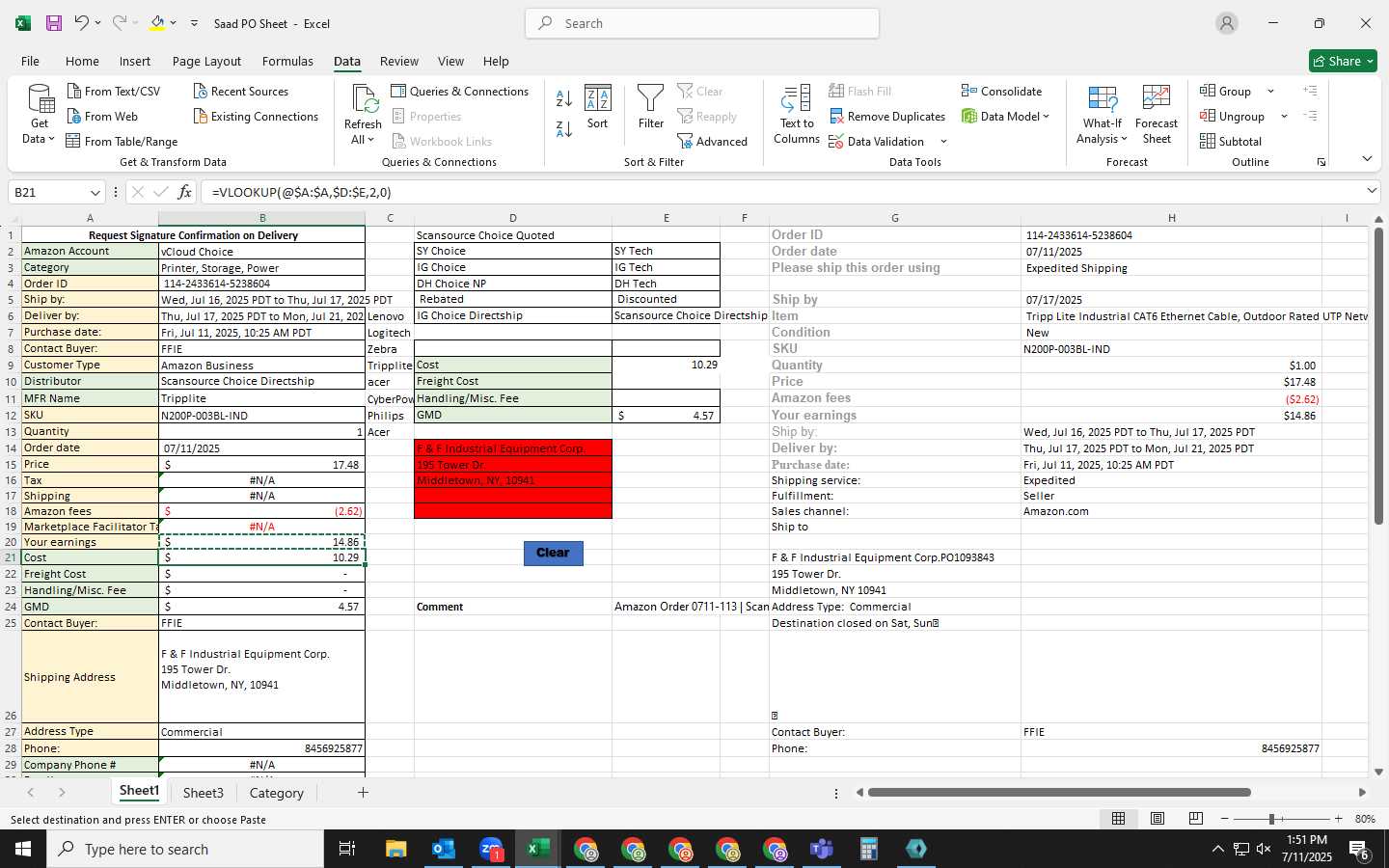1389x868 pixels.
Task: Sort Z to A descending
Action: tap(564, 128)
